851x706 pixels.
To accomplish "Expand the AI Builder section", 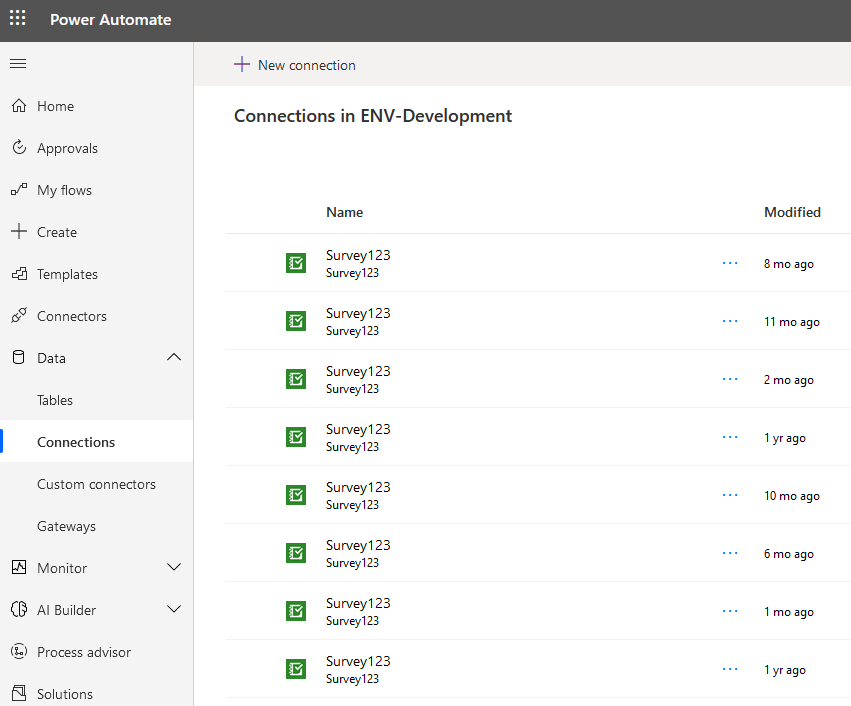I will (174, 609).
